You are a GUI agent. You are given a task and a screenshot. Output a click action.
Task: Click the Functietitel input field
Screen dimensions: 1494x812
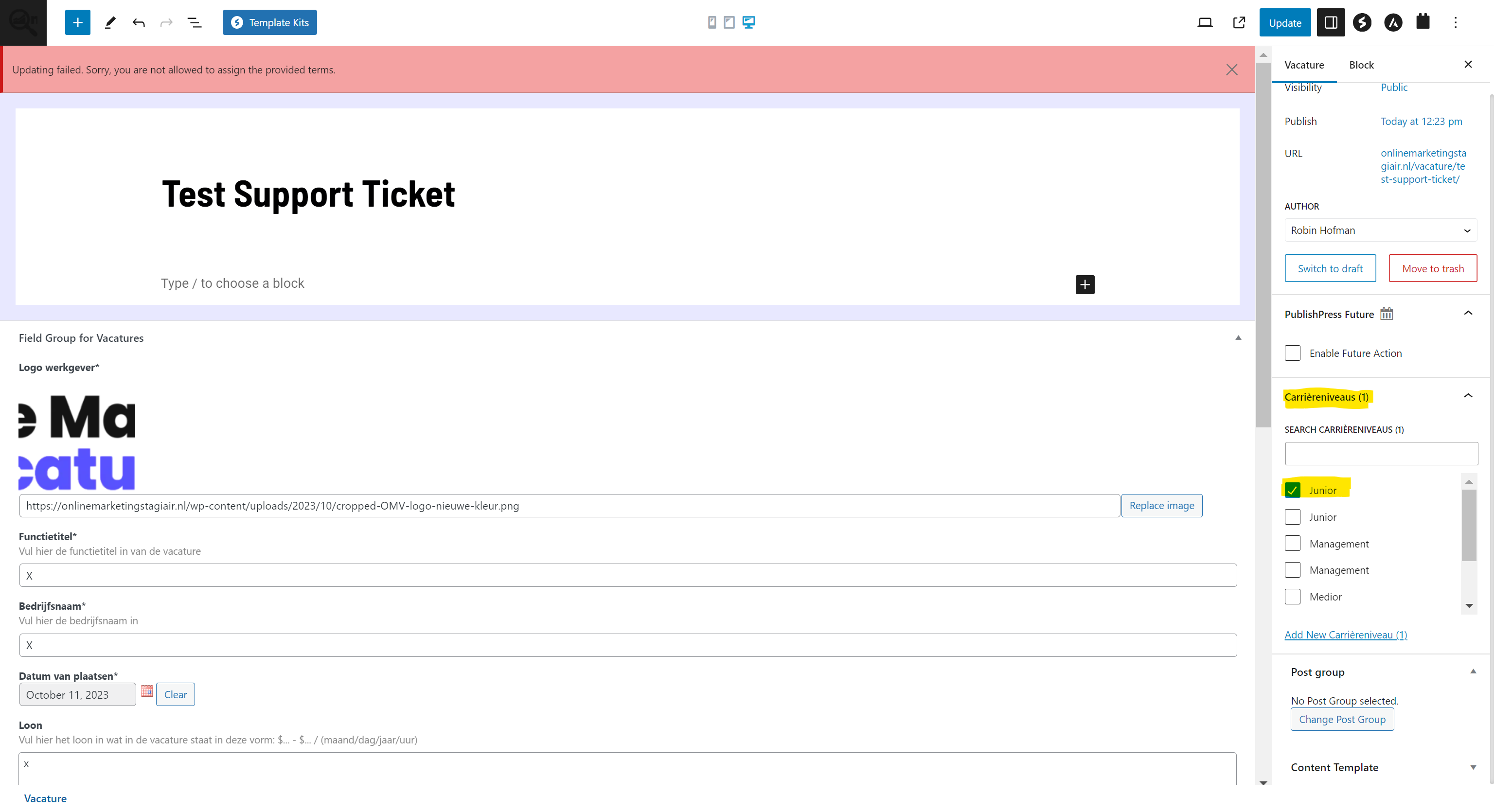pos(627,575)
